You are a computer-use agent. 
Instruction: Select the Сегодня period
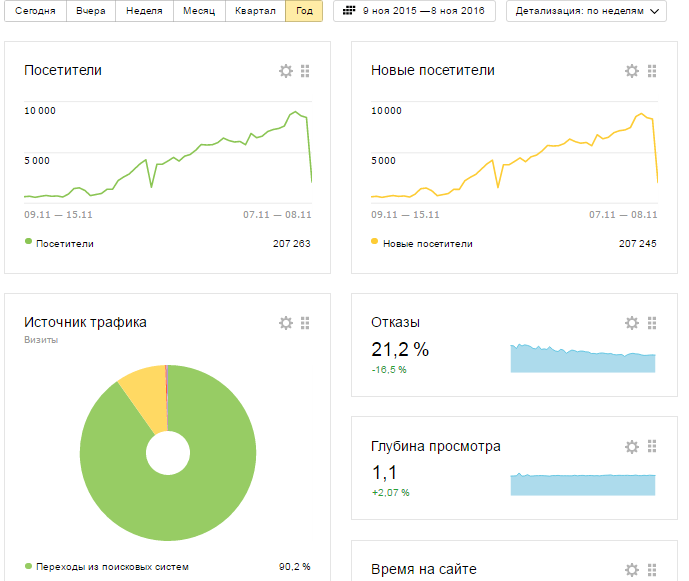[35, 11]
